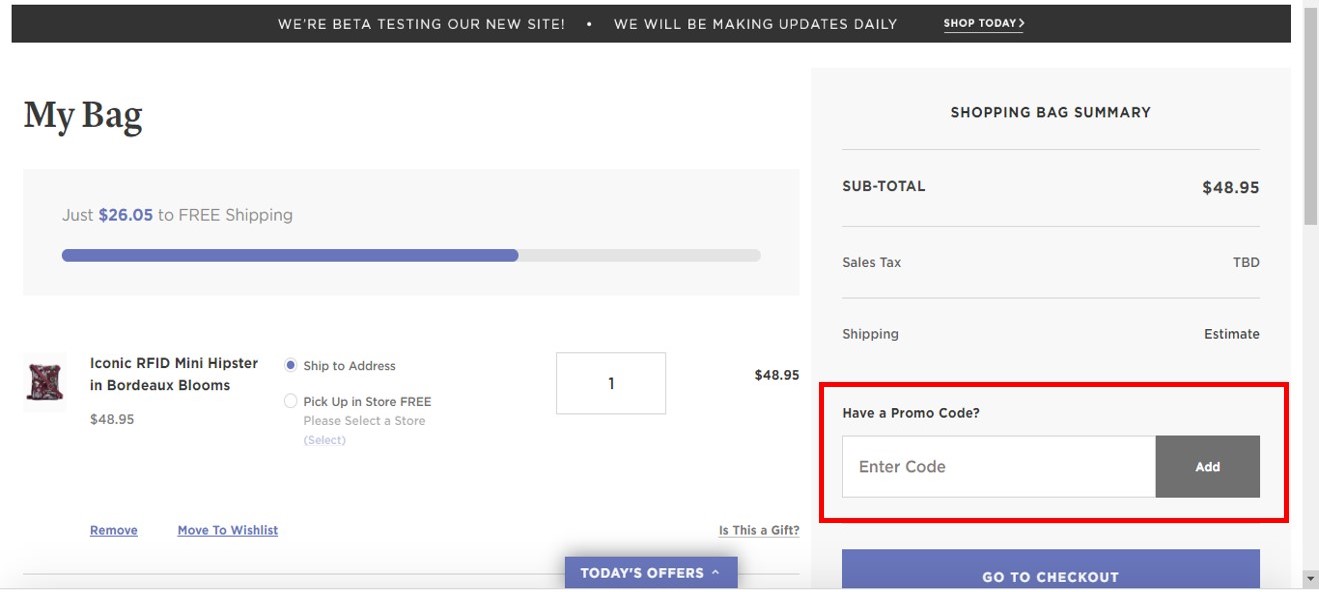Open the Iconic RFID Mini Hipster product link
Screen dimensions: 1319x592
pyautogui.click(x=174, y=374)
